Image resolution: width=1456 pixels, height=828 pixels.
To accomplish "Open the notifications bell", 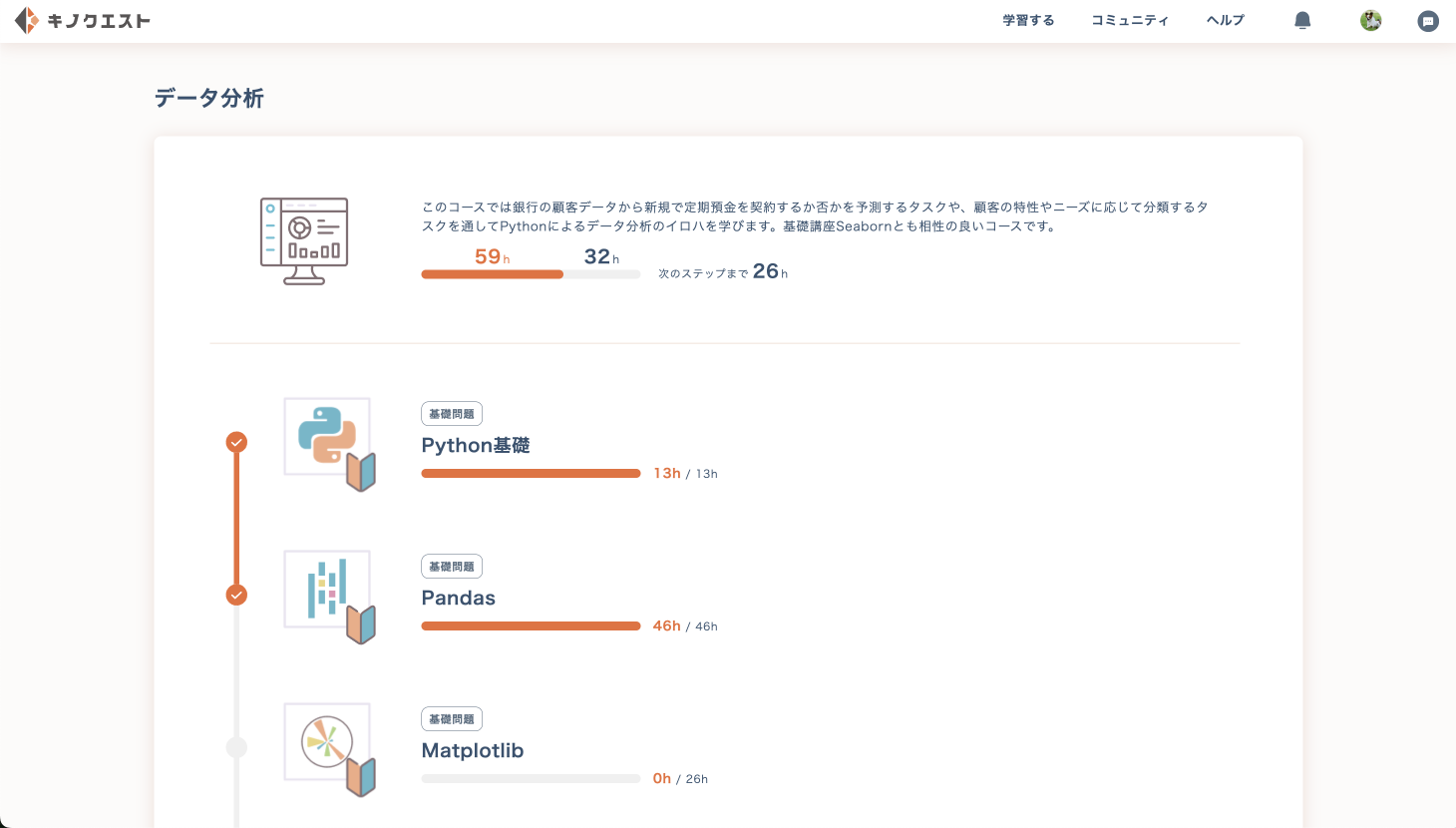I will coord(1302,21).
